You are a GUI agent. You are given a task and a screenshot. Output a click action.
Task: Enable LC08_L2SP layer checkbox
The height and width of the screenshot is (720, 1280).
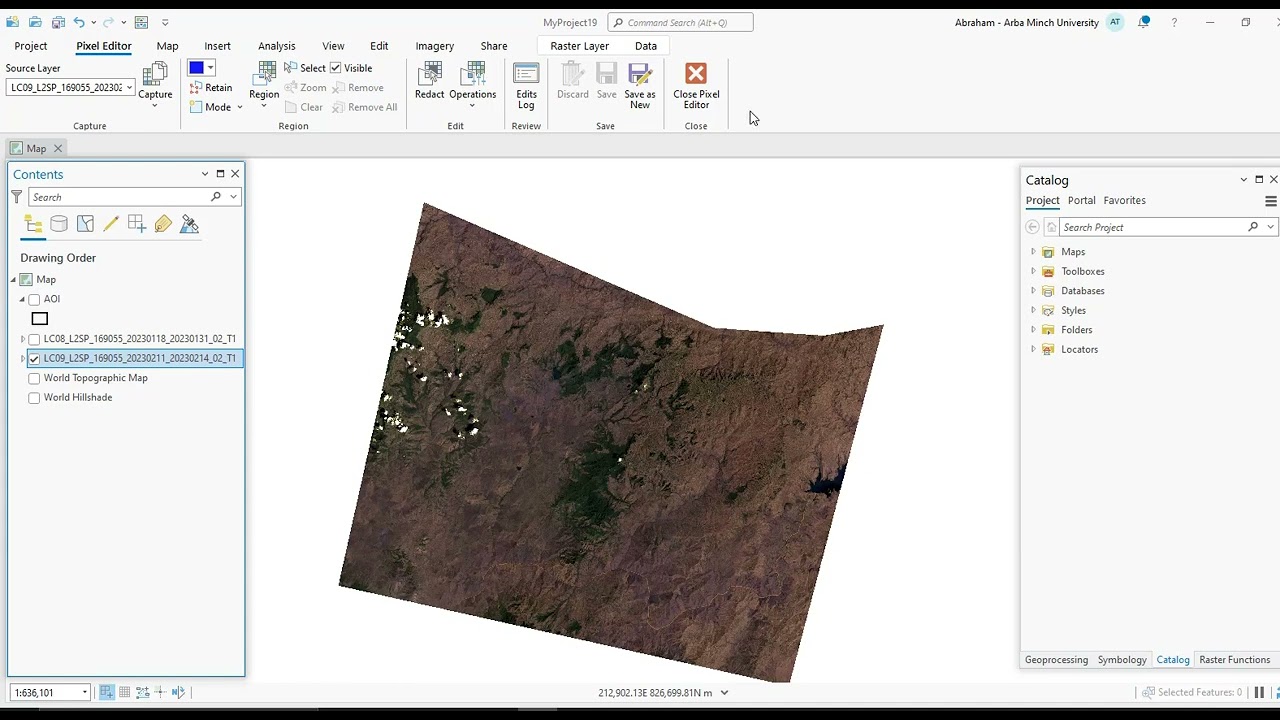click(34, 339)
